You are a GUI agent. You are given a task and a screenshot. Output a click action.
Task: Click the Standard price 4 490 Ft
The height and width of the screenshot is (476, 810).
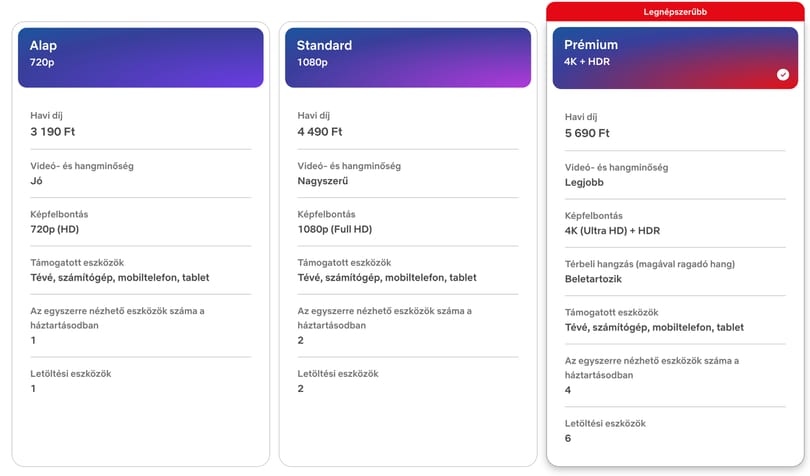(320, 131)
